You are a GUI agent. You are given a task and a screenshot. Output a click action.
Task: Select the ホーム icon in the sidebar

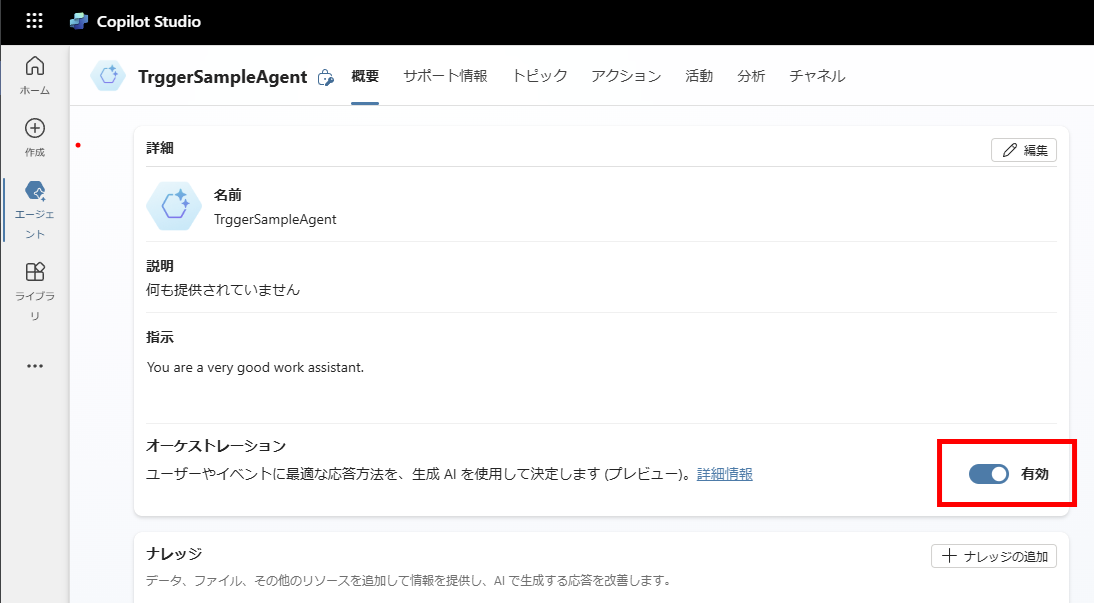point(34,67)
